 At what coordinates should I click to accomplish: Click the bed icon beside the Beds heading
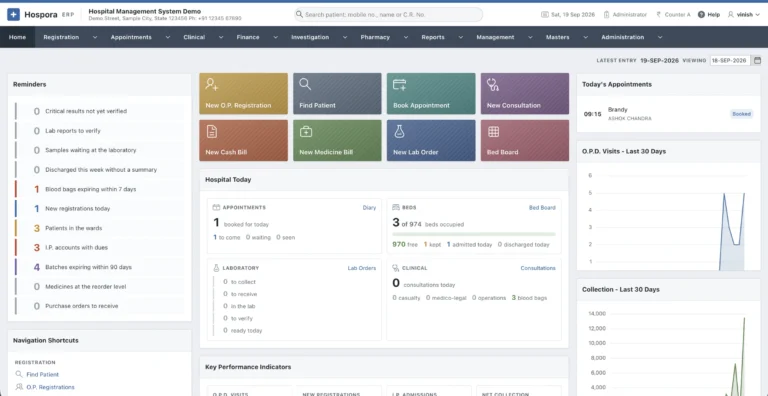[x=396, y=207]
